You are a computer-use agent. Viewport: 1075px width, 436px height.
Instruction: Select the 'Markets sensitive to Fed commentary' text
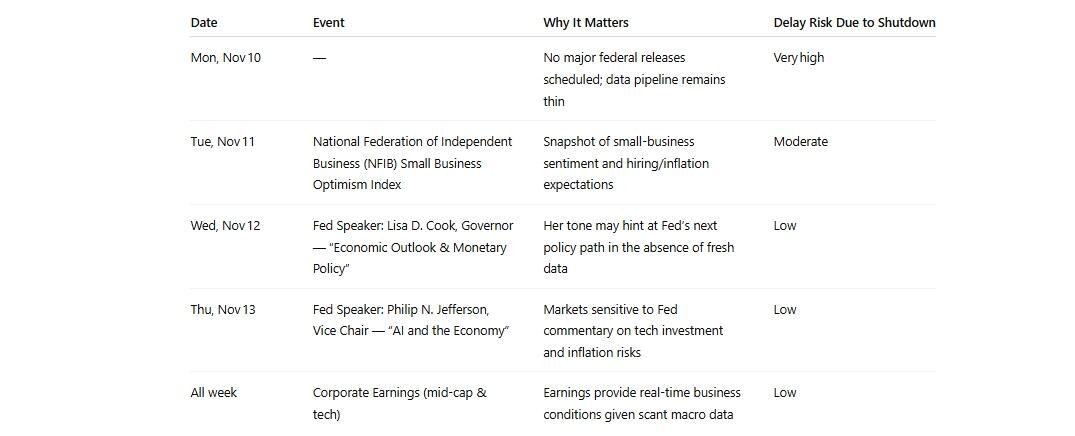click(x=633, y=331)
